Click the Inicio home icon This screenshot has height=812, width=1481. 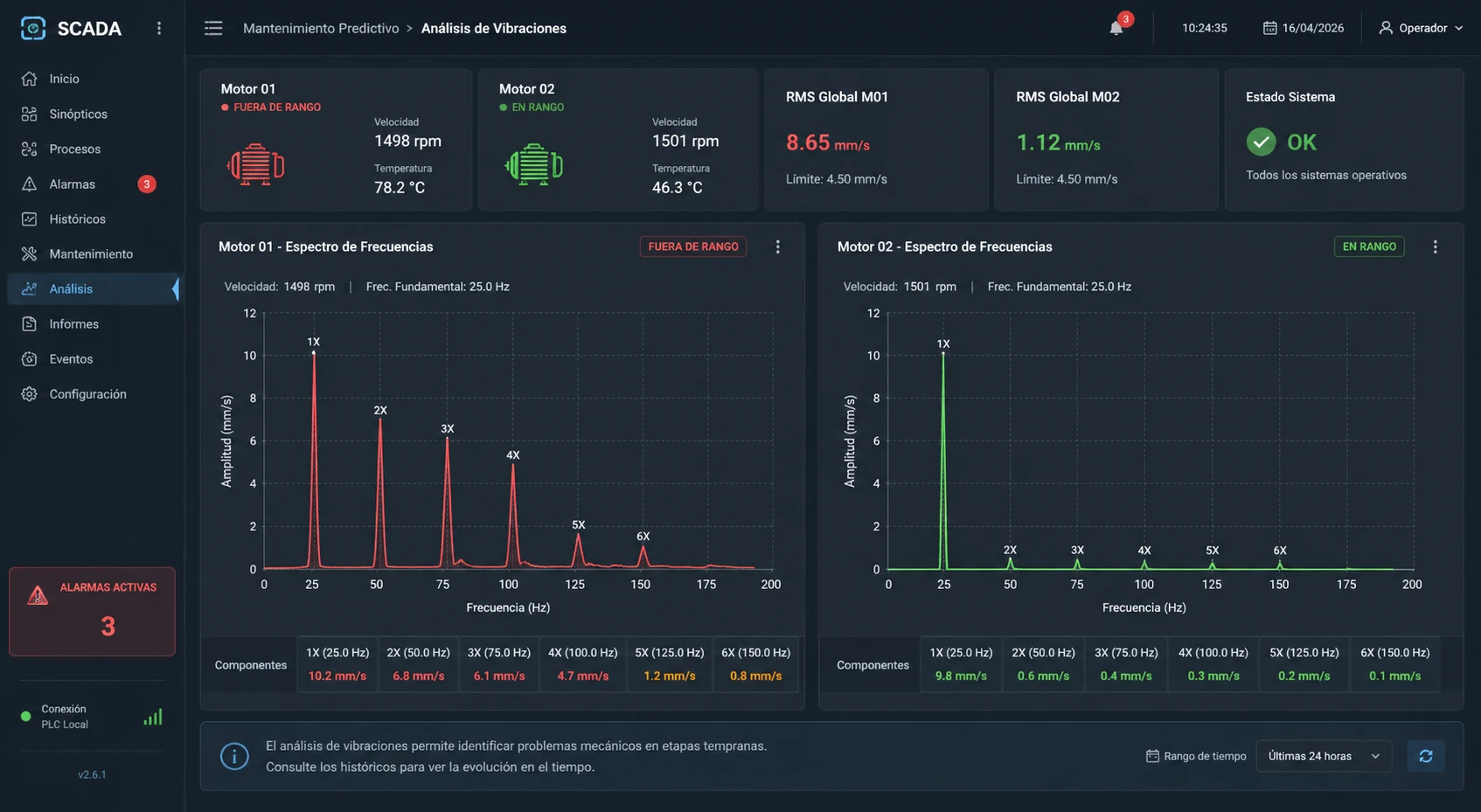point(29,79)
